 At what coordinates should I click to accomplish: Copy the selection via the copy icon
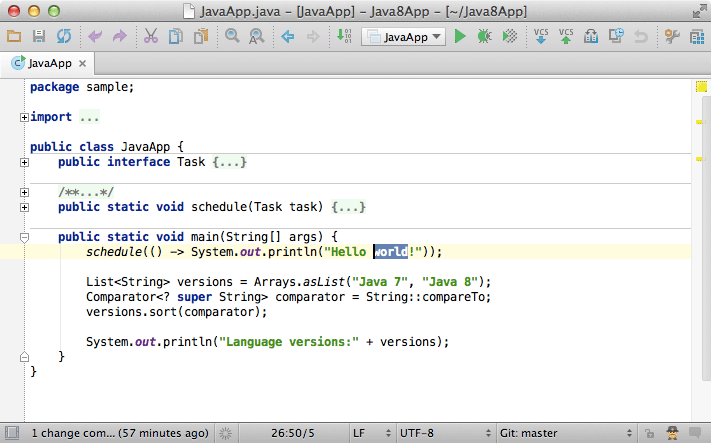(175, 36)
